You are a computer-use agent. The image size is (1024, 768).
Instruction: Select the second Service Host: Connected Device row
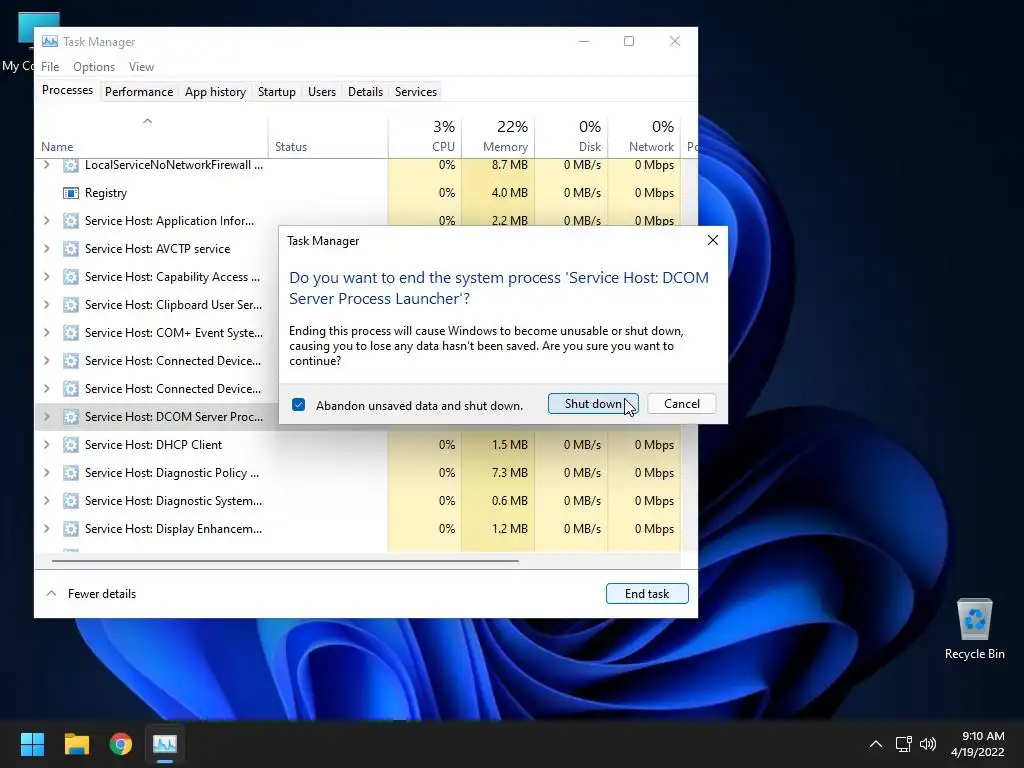click(157, 389)
